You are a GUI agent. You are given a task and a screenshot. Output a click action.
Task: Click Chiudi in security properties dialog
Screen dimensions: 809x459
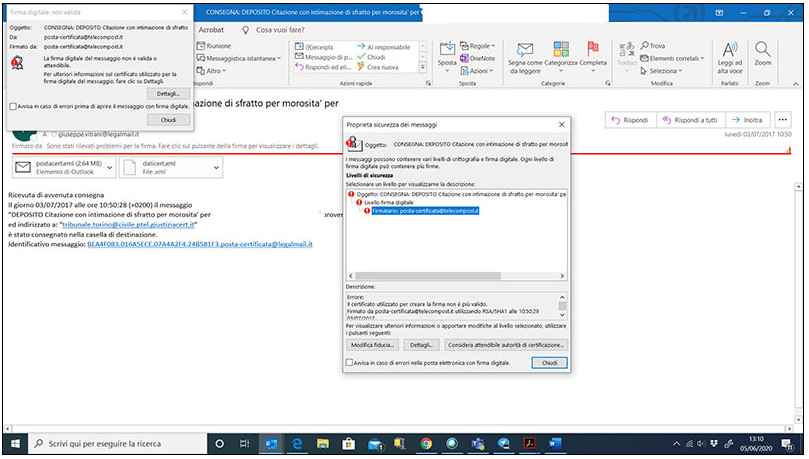click(x=549, y=363)
